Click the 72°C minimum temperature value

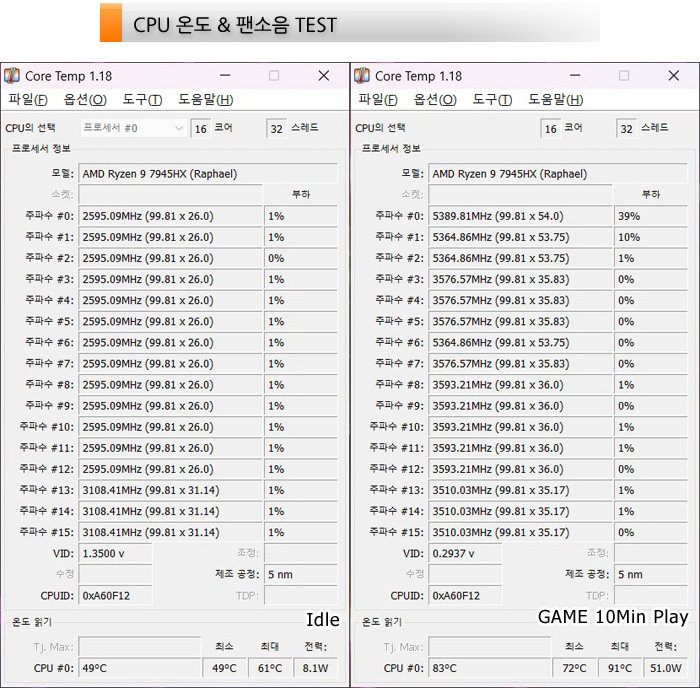click(574, 668)
